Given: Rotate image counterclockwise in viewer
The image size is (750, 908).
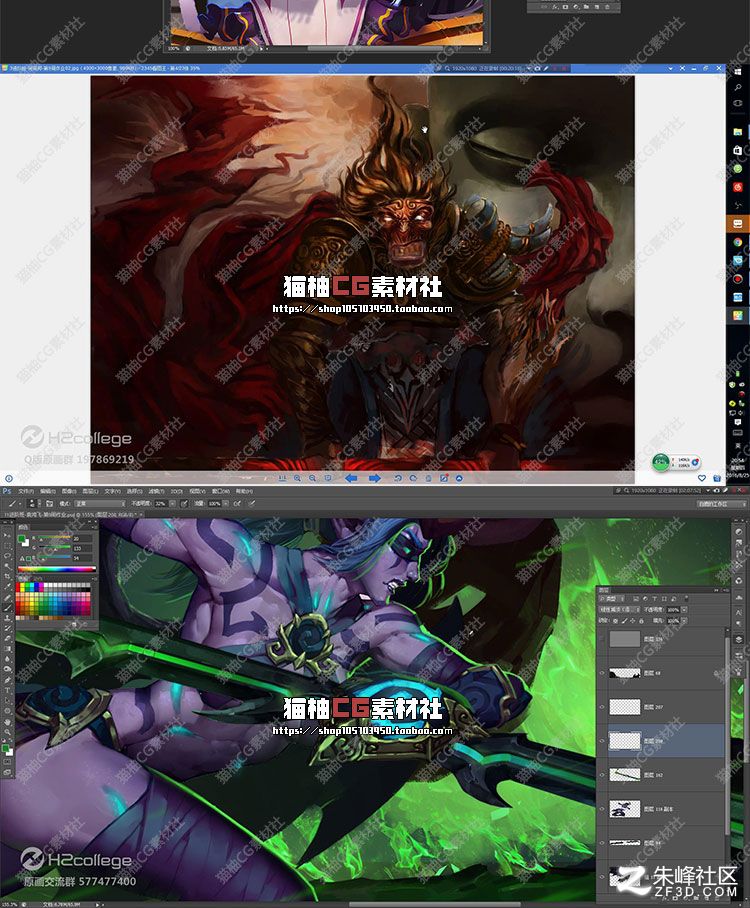Looking at the screenshot, I should coord(398,478).
